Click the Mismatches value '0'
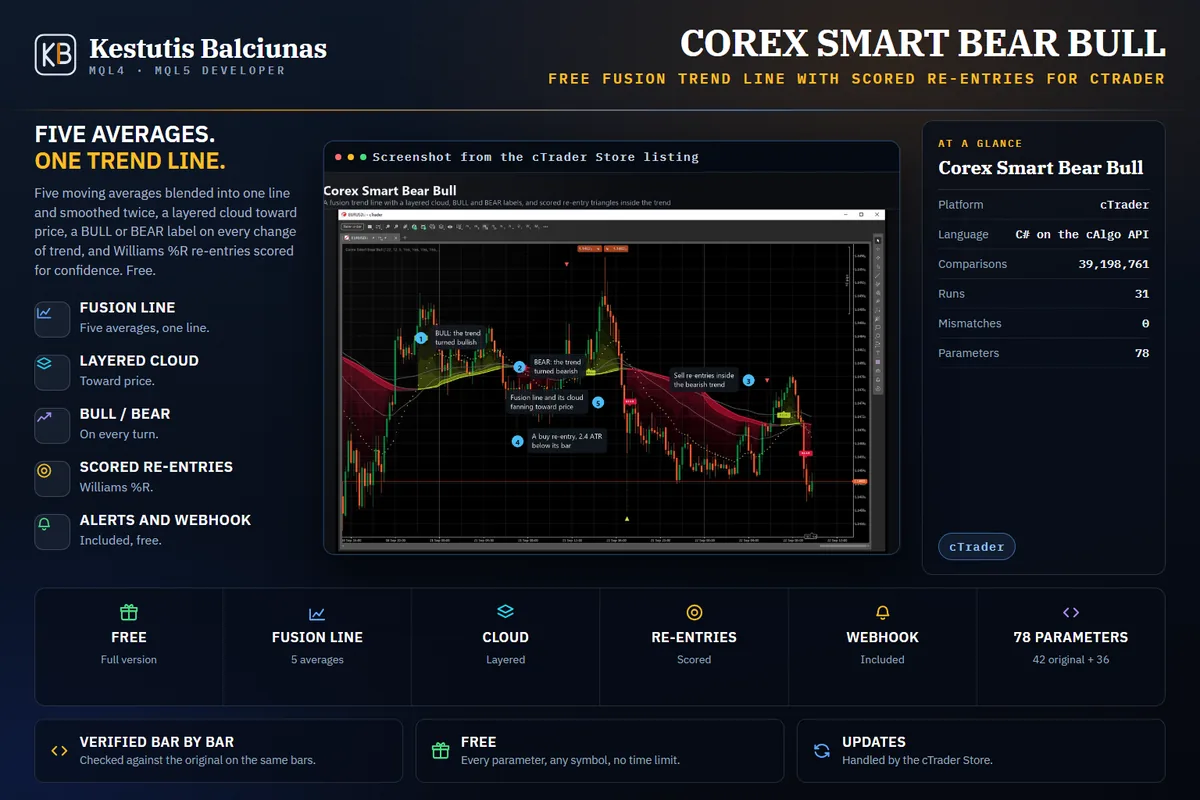The image size is (1200, 800). [x=1146, y=323]
